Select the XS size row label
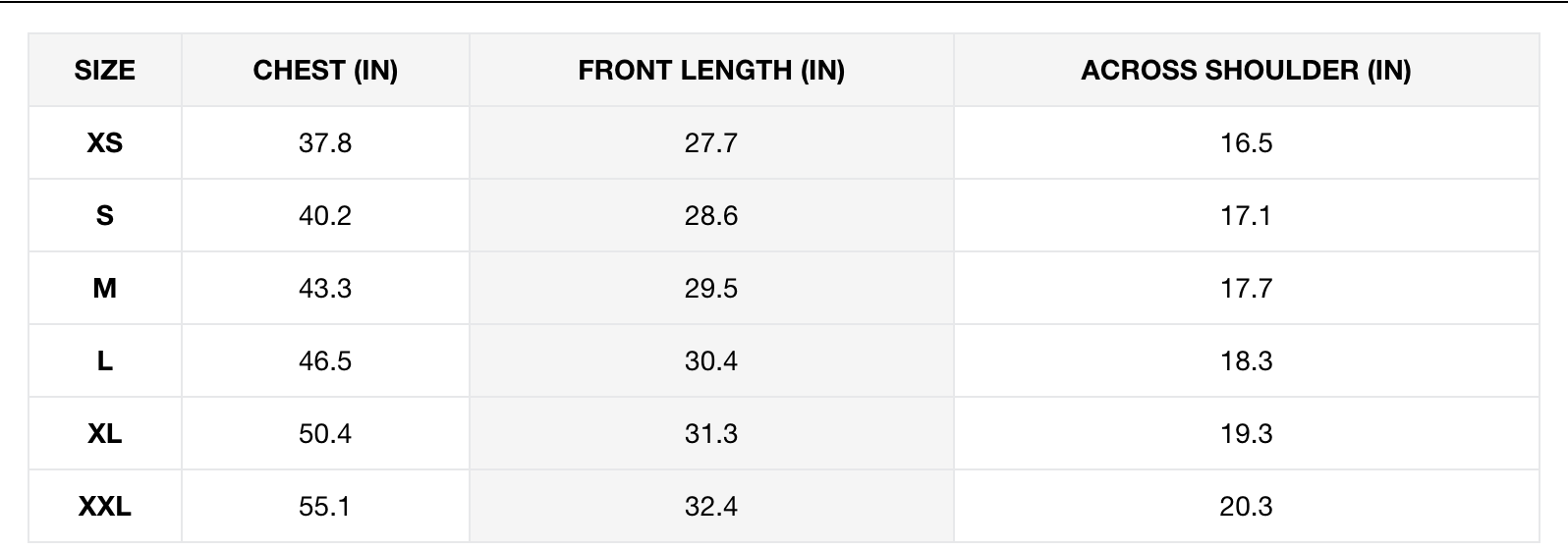This screenshot has width=1568, height=550. coord(105,143)
